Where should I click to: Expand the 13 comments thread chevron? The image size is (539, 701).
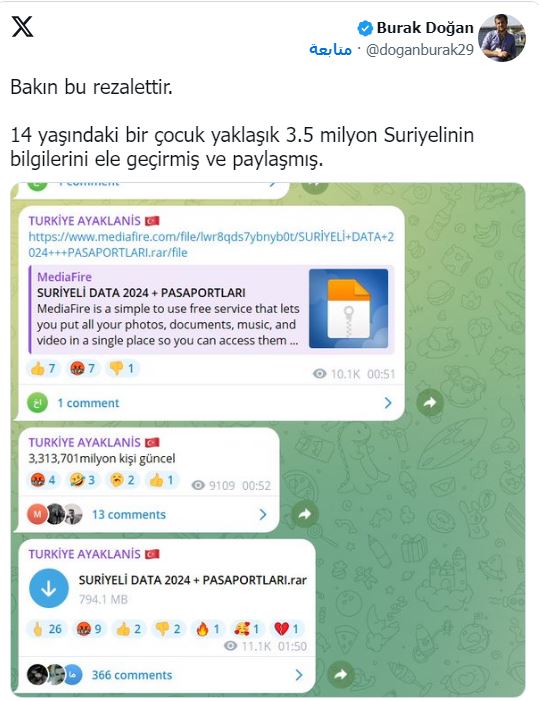[x=263, y=515]
